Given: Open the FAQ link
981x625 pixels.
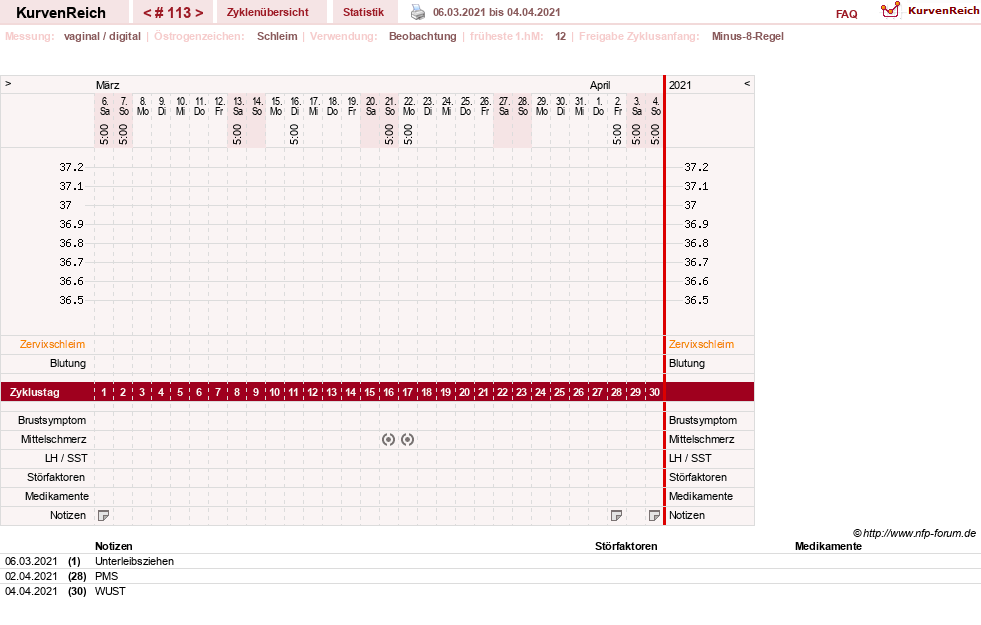Looking at the screenshot, I should click(846, 14).
